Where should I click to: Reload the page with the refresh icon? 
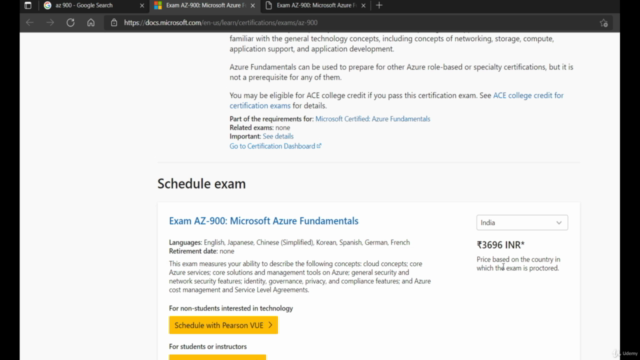click(71, 22)
